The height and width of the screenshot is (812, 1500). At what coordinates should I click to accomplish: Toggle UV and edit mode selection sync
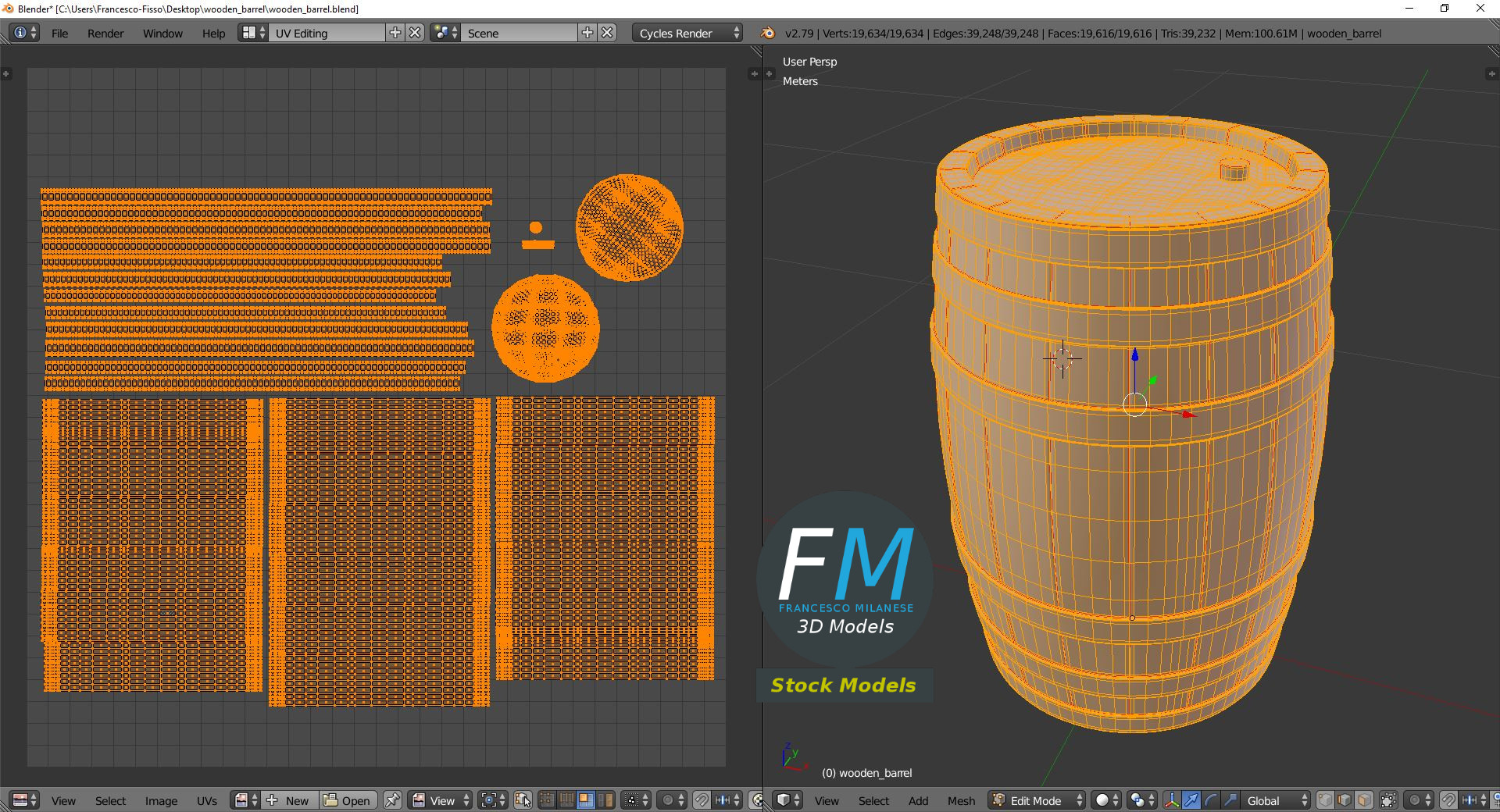(x=523, y=800)
